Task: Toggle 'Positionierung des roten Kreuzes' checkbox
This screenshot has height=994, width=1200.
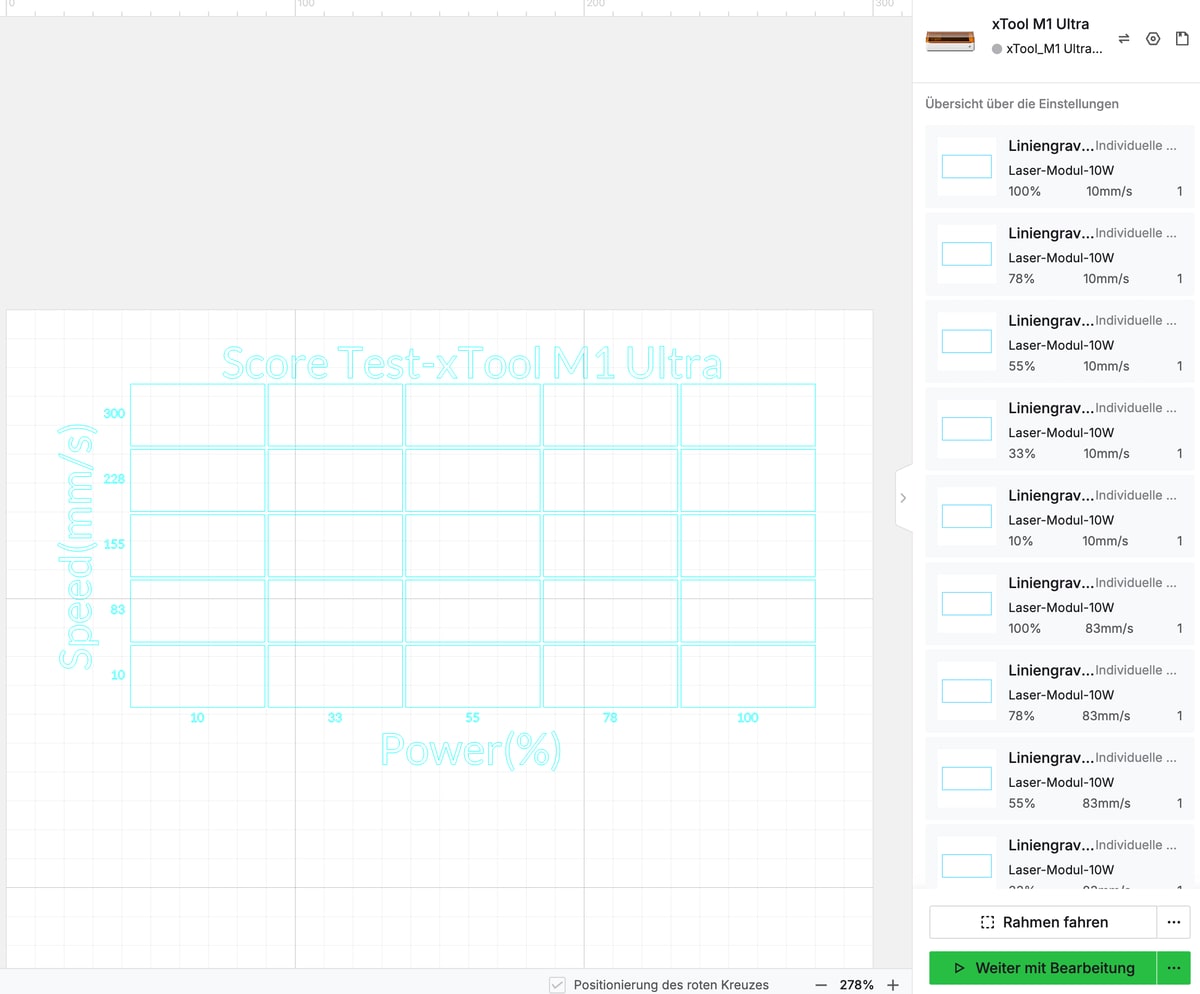Action: [558, 985]
